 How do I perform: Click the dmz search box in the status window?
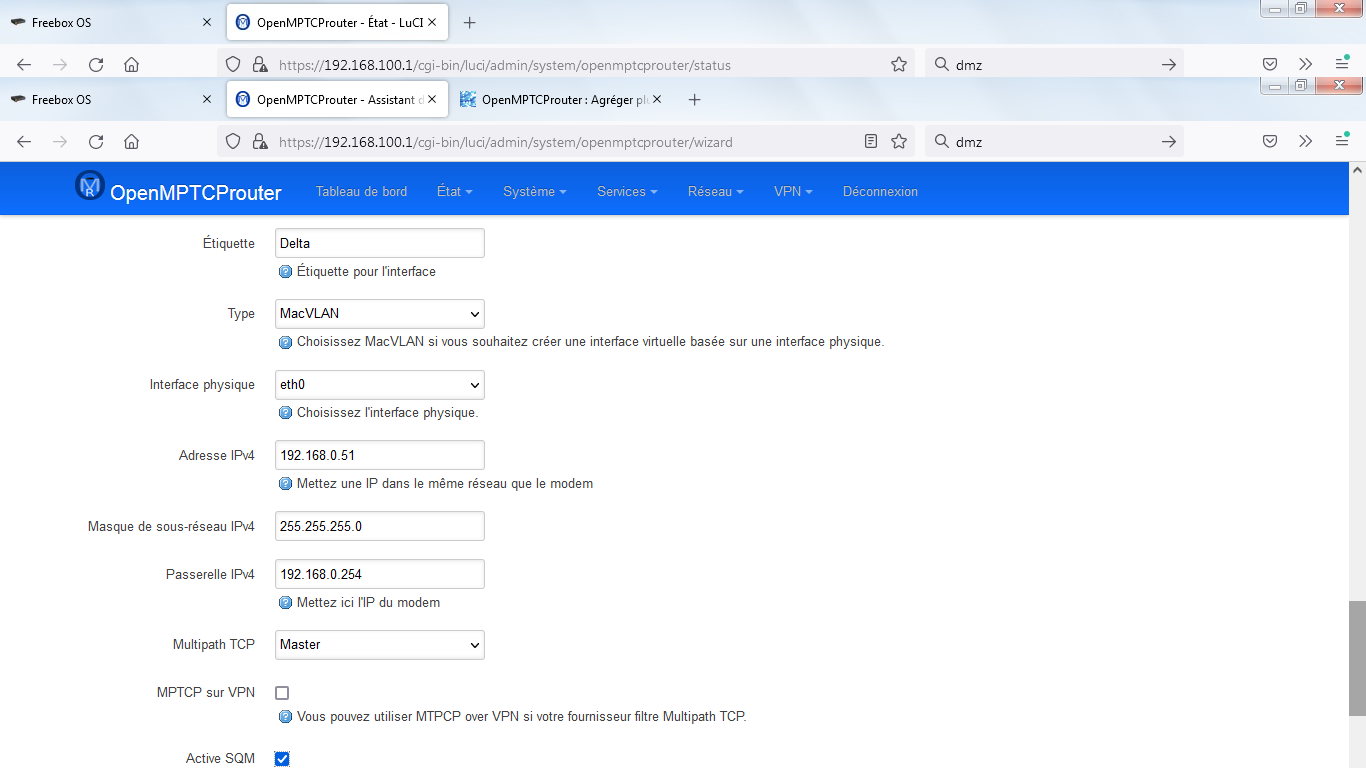[1054, 65]
